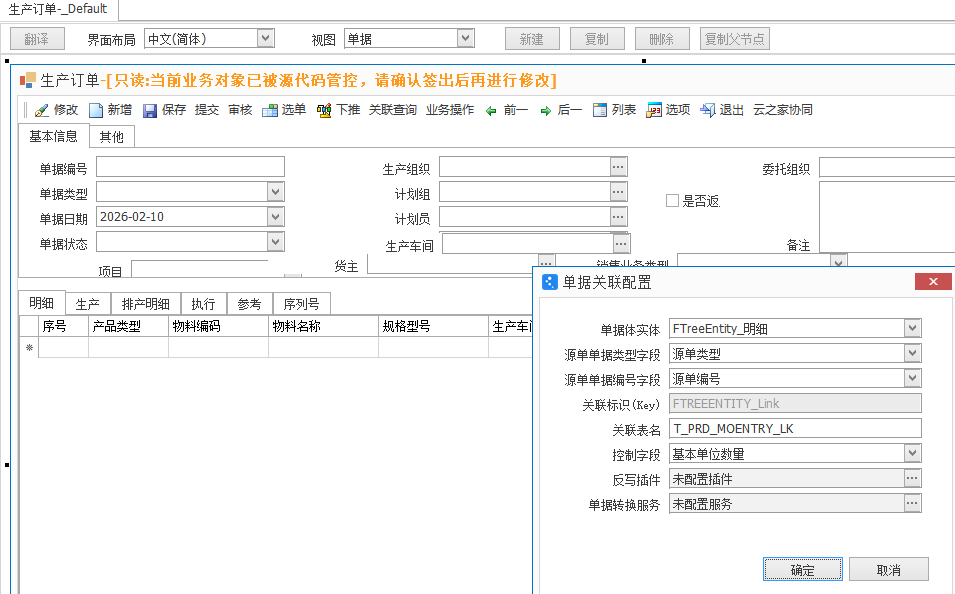Open the 单据类型 dropdown

(x=275, y=192)
